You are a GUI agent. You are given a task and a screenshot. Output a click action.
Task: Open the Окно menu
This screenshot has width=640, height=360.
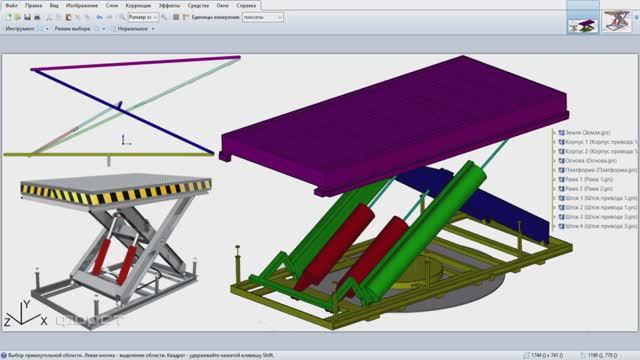click(222, 6)
